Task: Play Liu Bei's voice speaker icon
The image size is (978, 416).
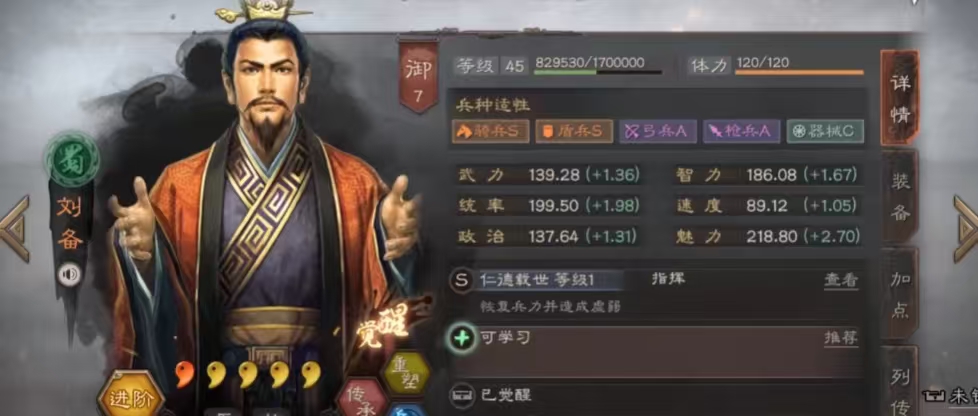Action: [69, 274]
